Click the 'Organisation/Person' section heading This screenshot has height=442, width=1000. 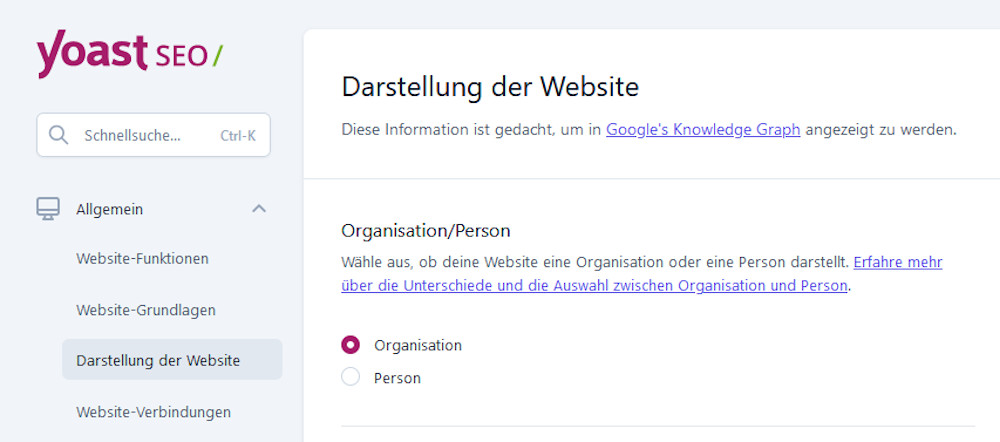click(x=426, y=231)
